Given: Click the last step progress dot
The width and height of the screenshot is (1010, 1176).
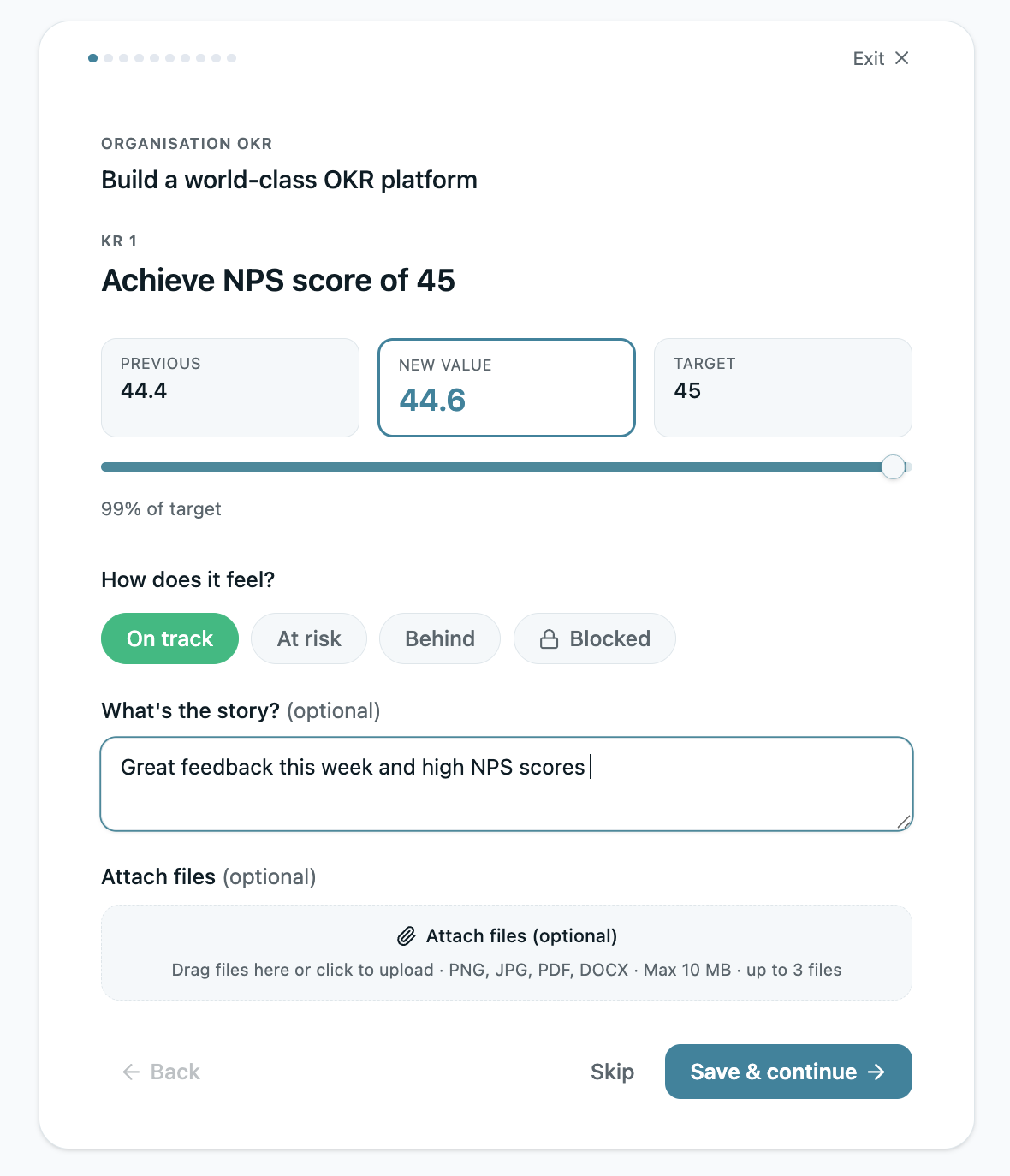Looking at the screenshot, I should tap(231, 58).
